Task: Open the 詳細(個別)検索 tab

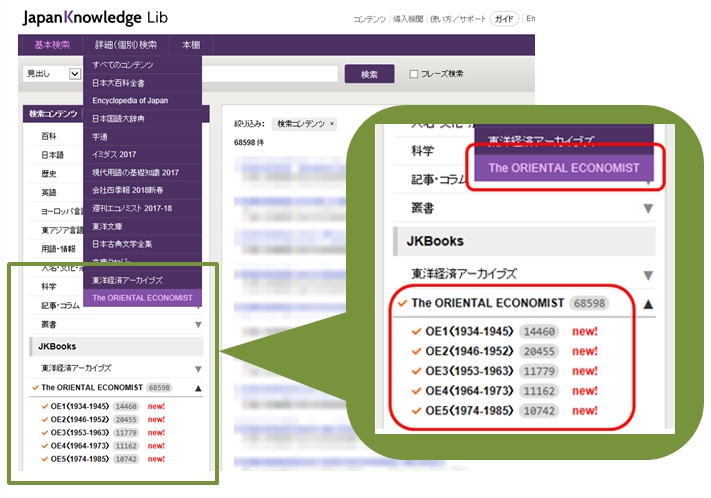Action: [x=126, y=45]
